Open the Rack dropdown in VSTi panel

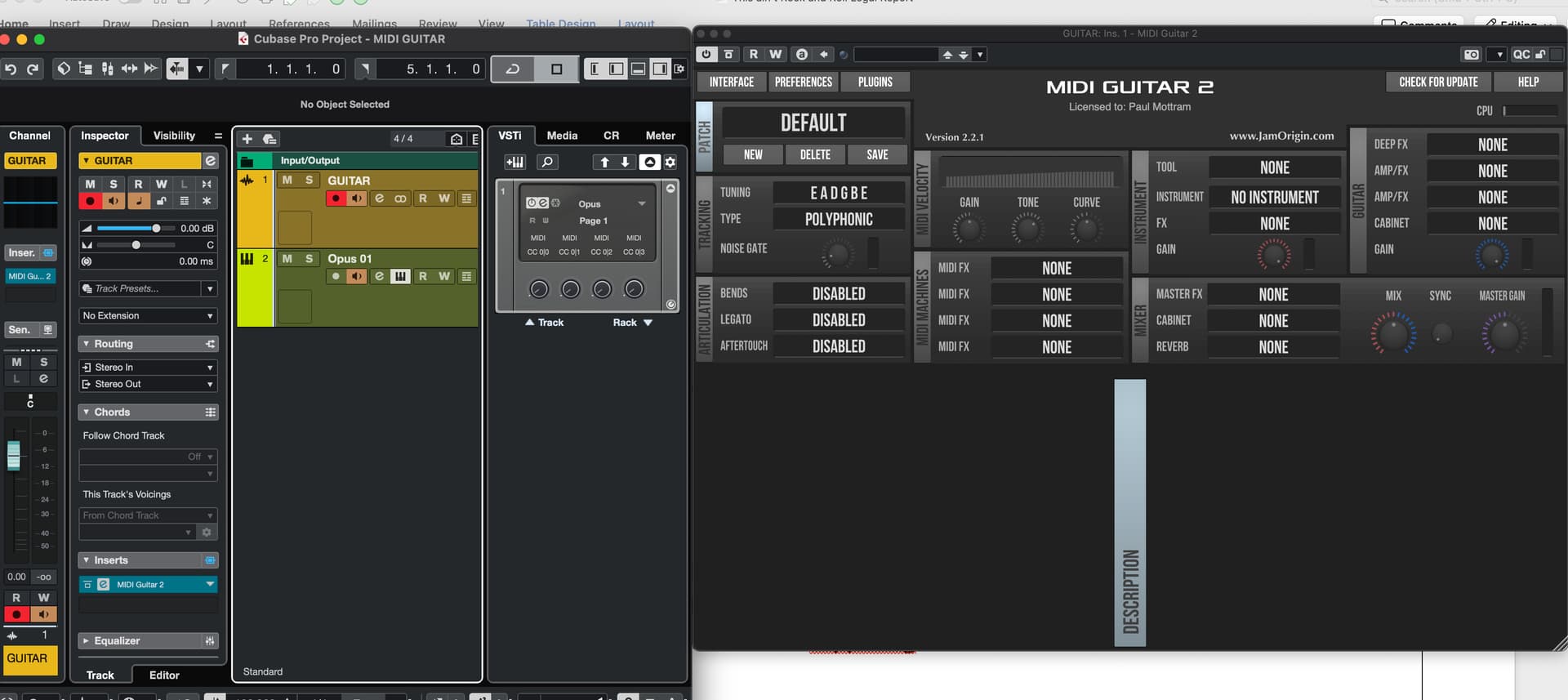pyautogui.click(x=633, y=323)
